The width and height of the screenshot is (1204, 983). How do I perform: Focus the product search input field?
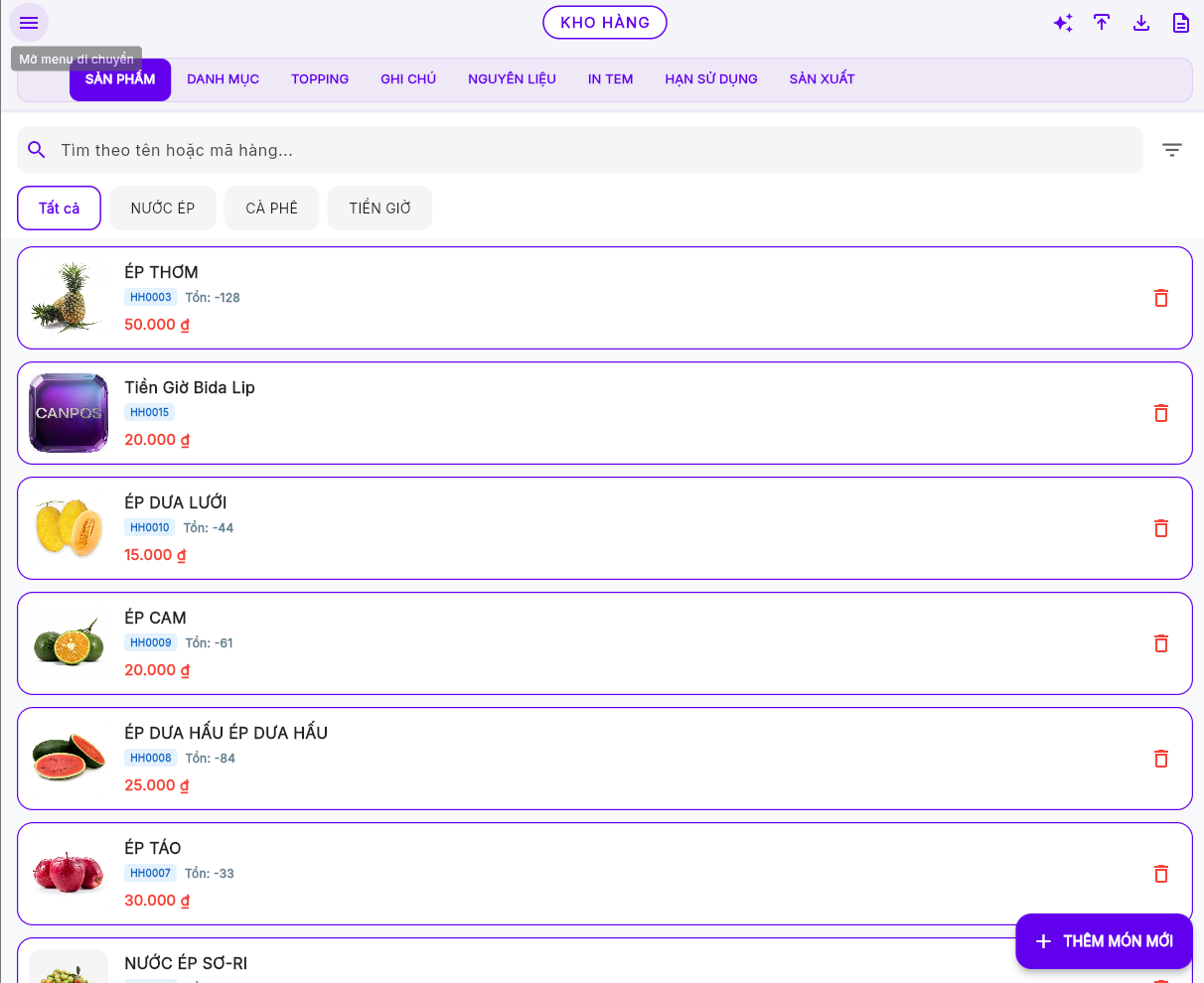580,150
